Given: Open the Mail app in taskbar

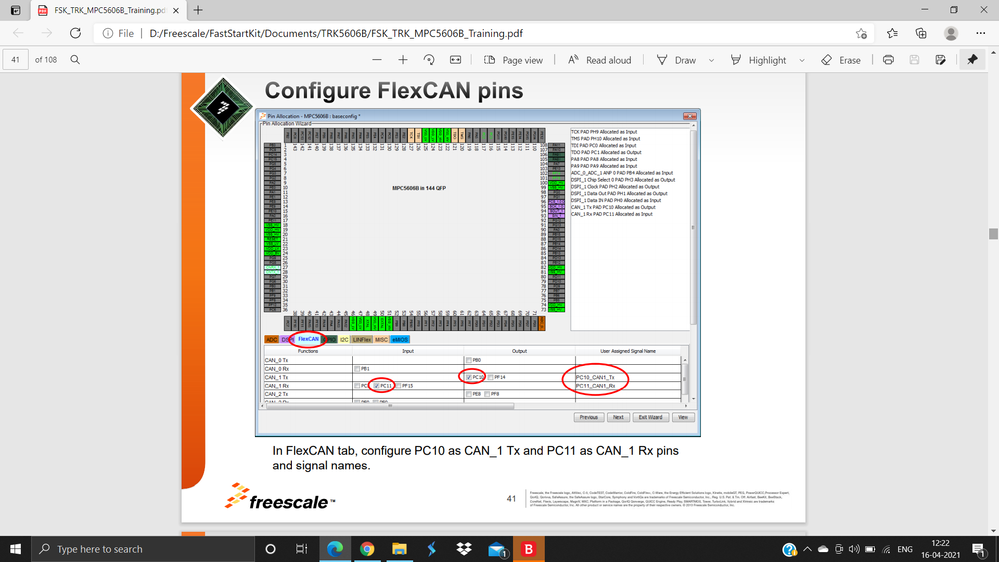Looking at the screenshot, I should coord(497,549).
